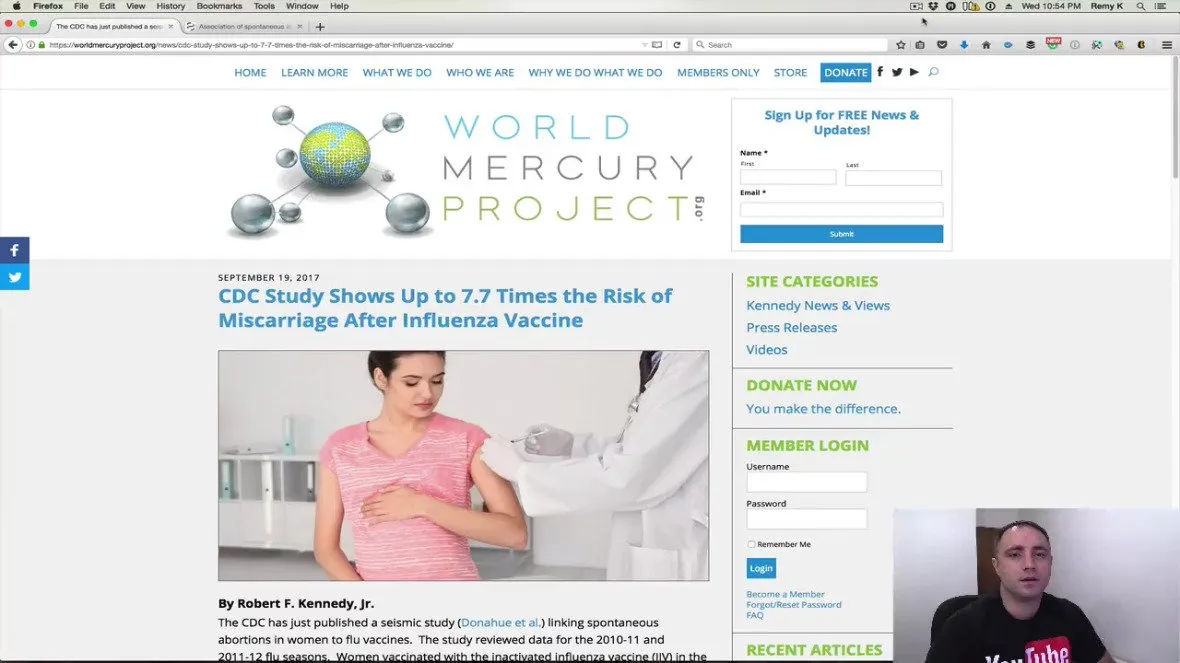Save page to Pocket icon
This screenshot has width=1180, height=663.
(x=941, y=45)
